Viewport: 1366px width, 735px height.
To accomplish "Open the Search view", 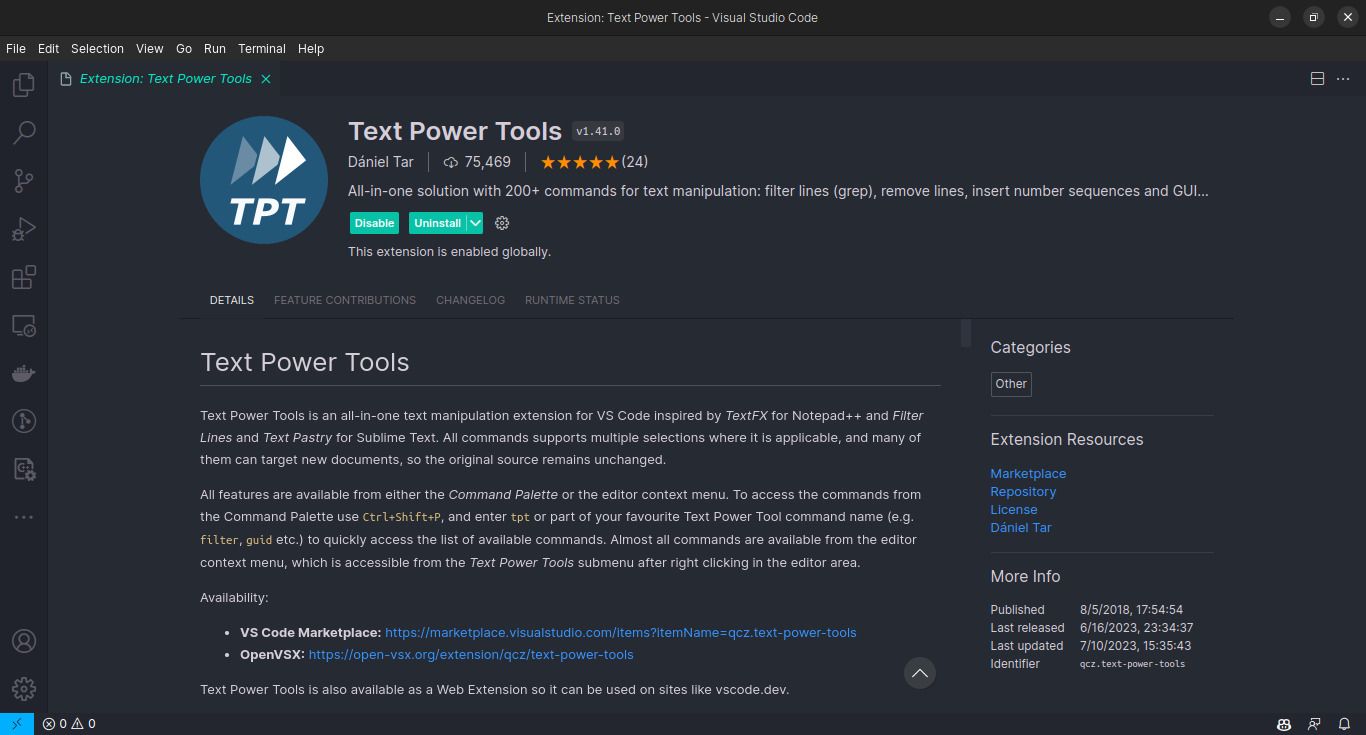I will 23,132.
